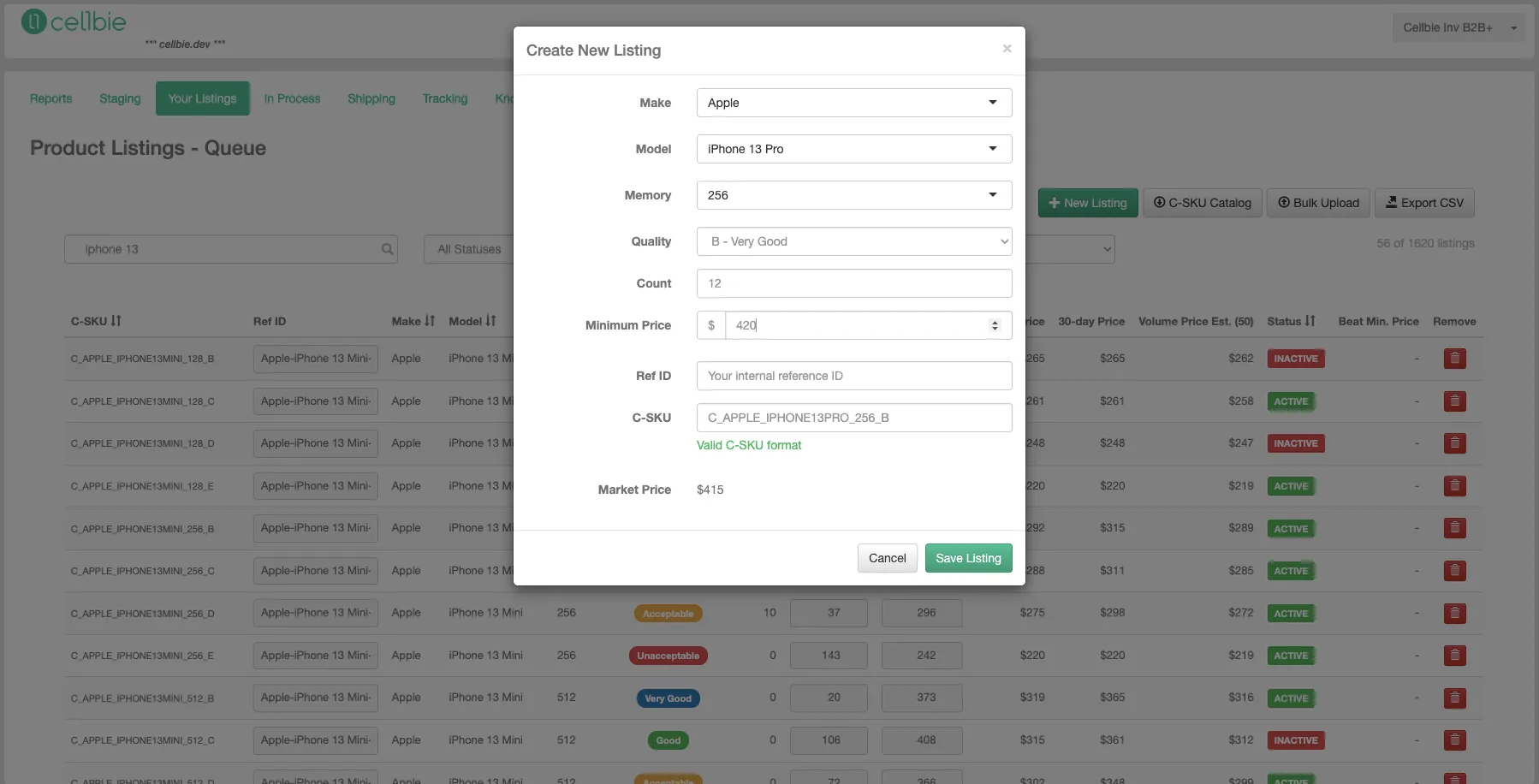Click the Bulk Upload button
The width and height of the screenshot is (1539, 784).
pos(1318,203)
